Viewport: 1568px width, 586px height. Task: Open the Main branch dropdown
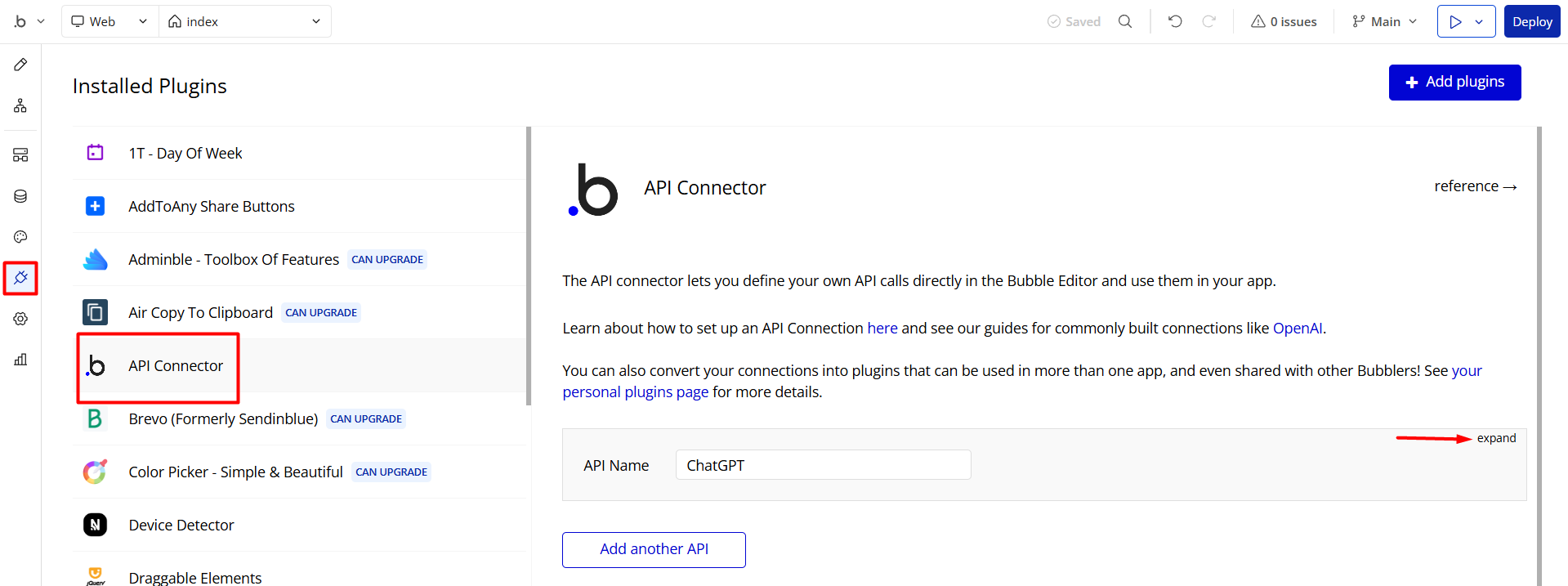point(1384,21)
